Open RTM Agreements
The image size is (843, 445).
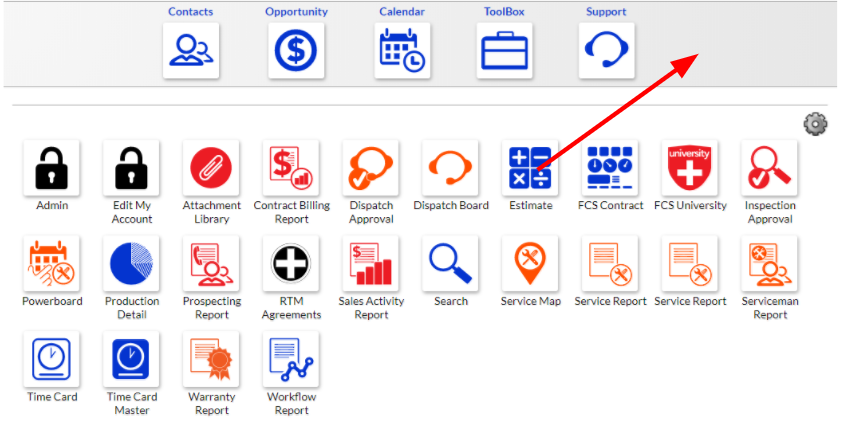[x=291, y=263]
